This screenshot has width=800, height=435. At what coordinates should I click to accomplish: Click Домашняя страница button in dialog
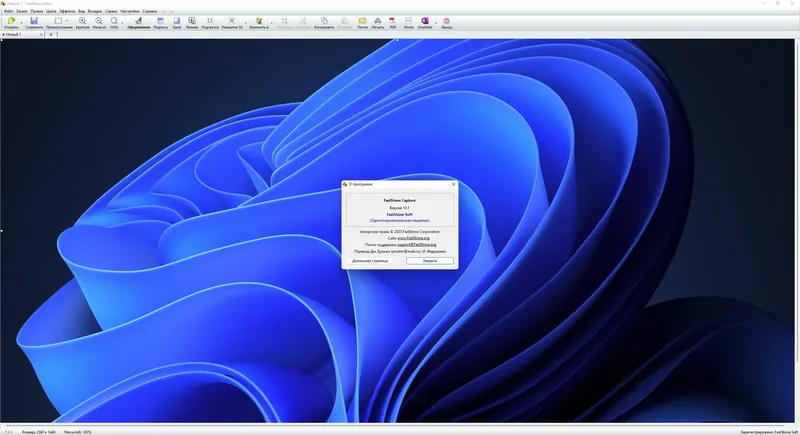(370, 261)
